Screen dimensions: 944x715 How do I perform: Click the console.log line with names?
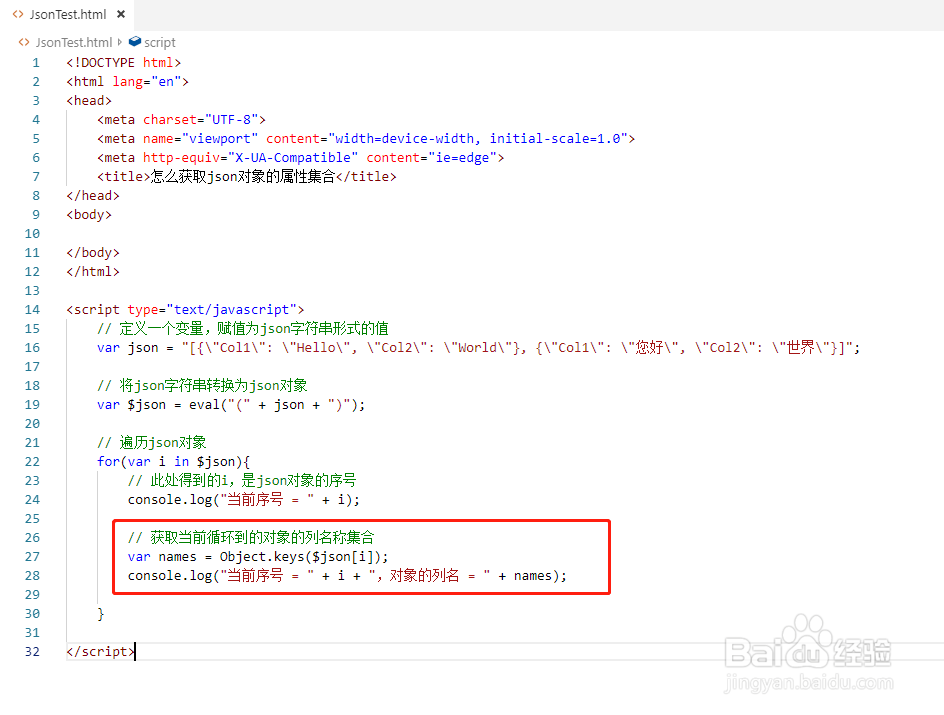347,576
